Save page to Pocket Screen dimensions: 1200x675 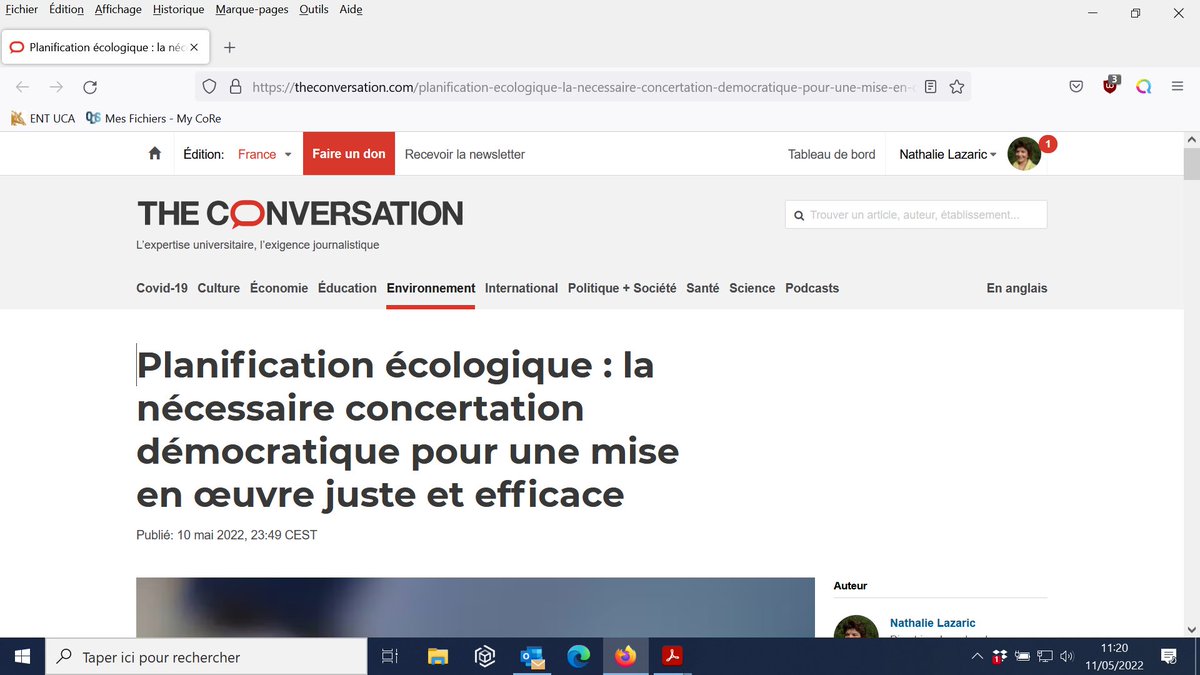click(1076, 87)
